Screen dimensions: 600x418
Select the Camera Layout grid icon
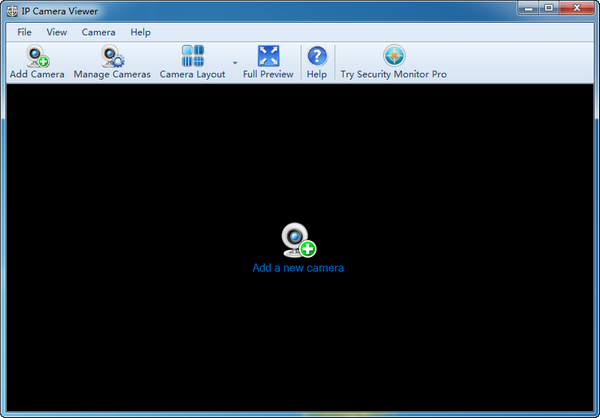click(192, 56)
